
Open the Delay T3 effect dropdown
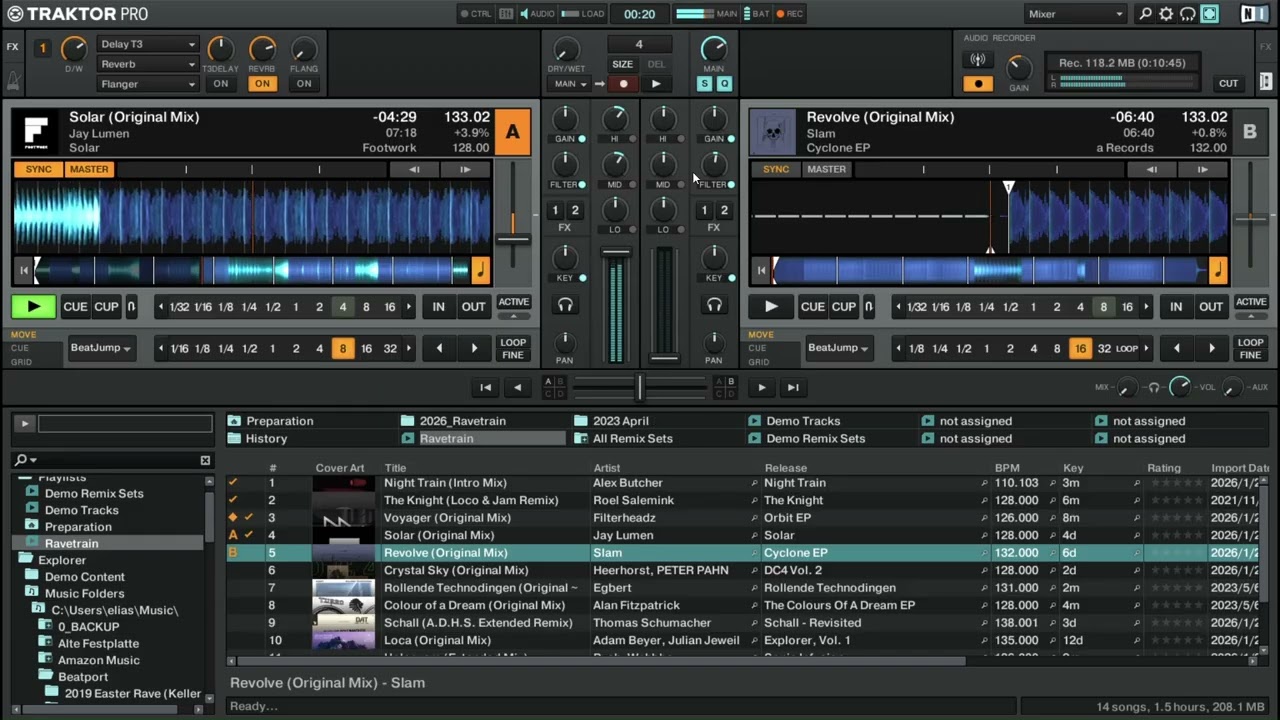pos(148,44)
